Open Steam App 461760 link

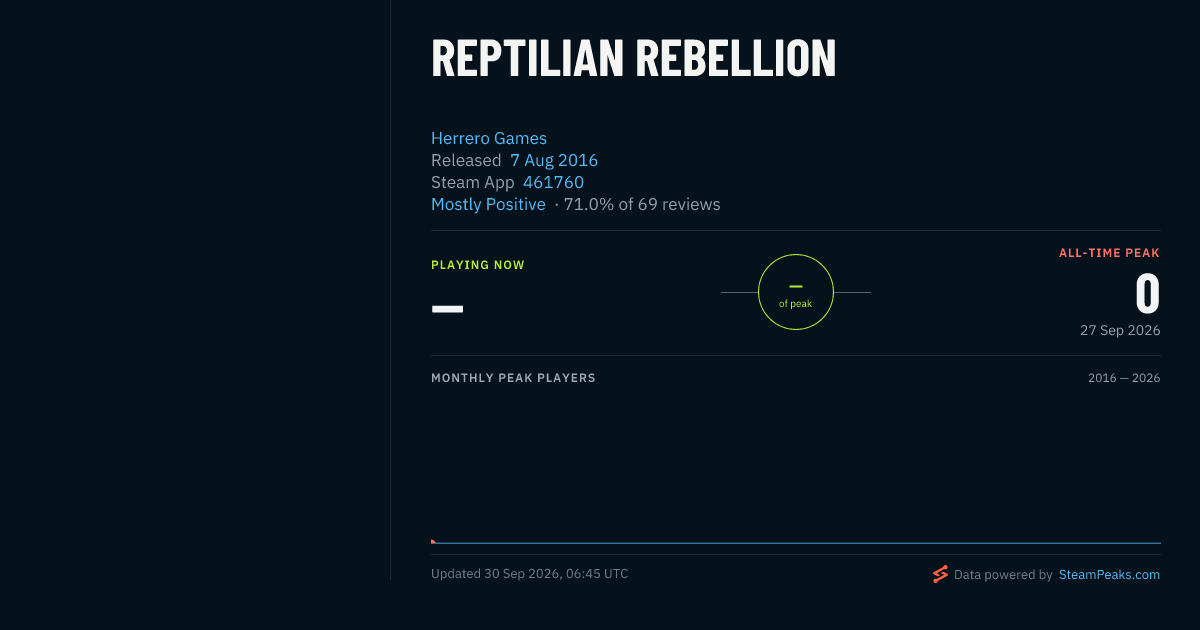(x=553, y=182)
